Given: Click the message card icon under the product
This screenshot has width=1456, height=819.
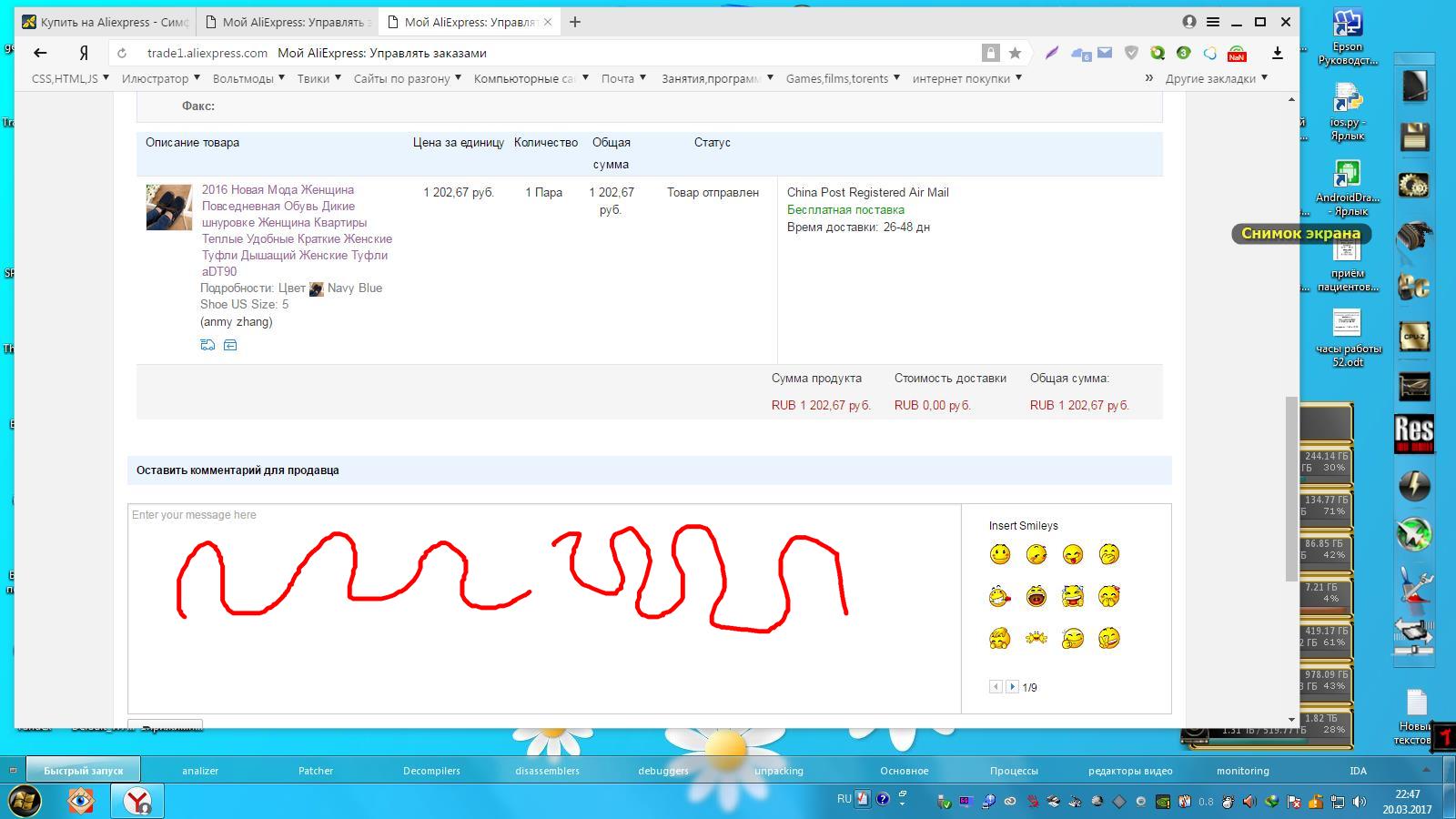Looking at the screenshot, I should 230,345.
